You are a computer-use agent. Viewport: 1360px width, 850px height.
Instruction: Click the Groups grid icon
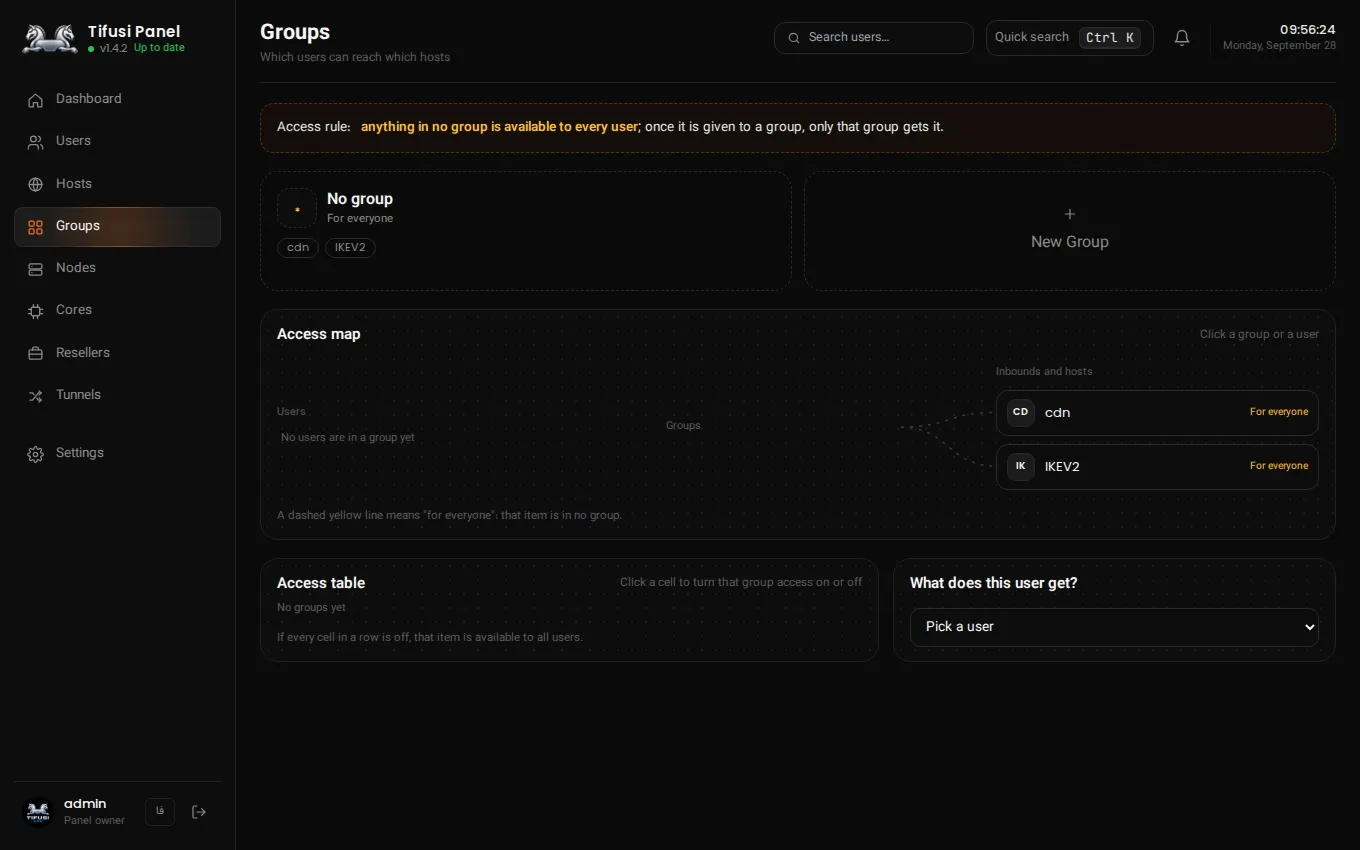click(x=35, y=227)
